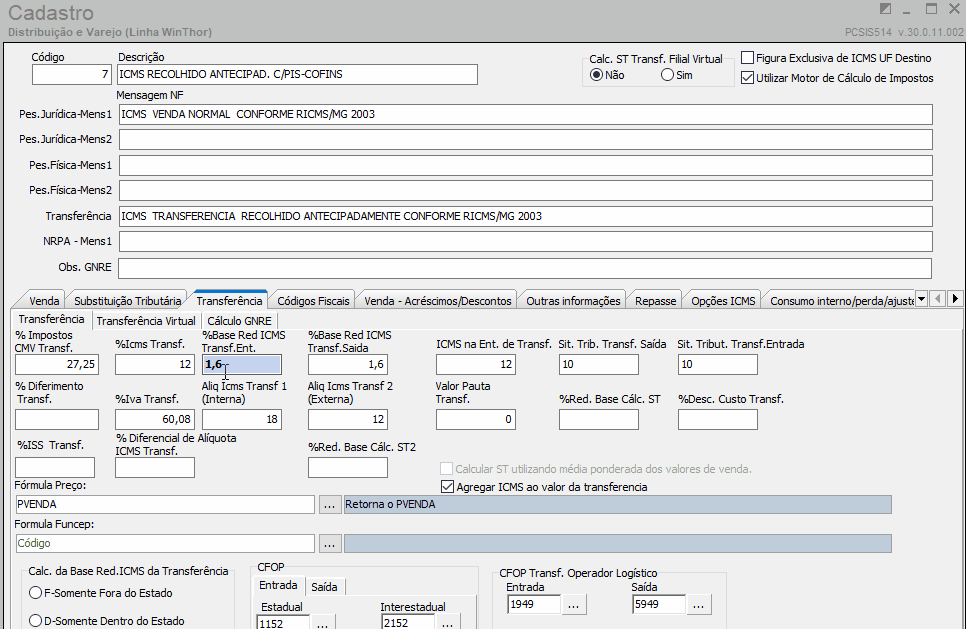The width and height of the screenshot is (966, 629).
Task: Select the Opções ICMS tab
Action: click(x=723, y=301)
